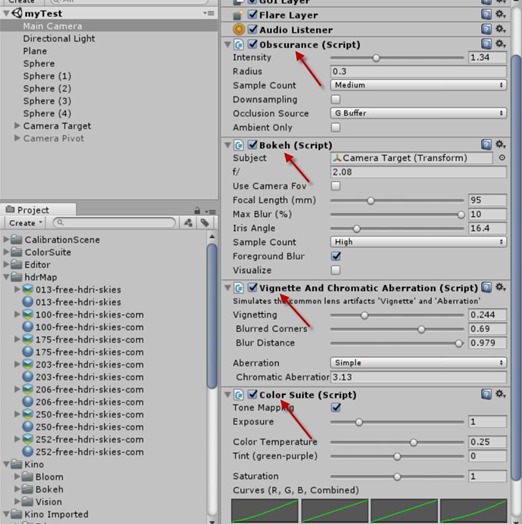Open the Project Create button menu
This screenshot has height=524, width=522.
tap(25, 223)
